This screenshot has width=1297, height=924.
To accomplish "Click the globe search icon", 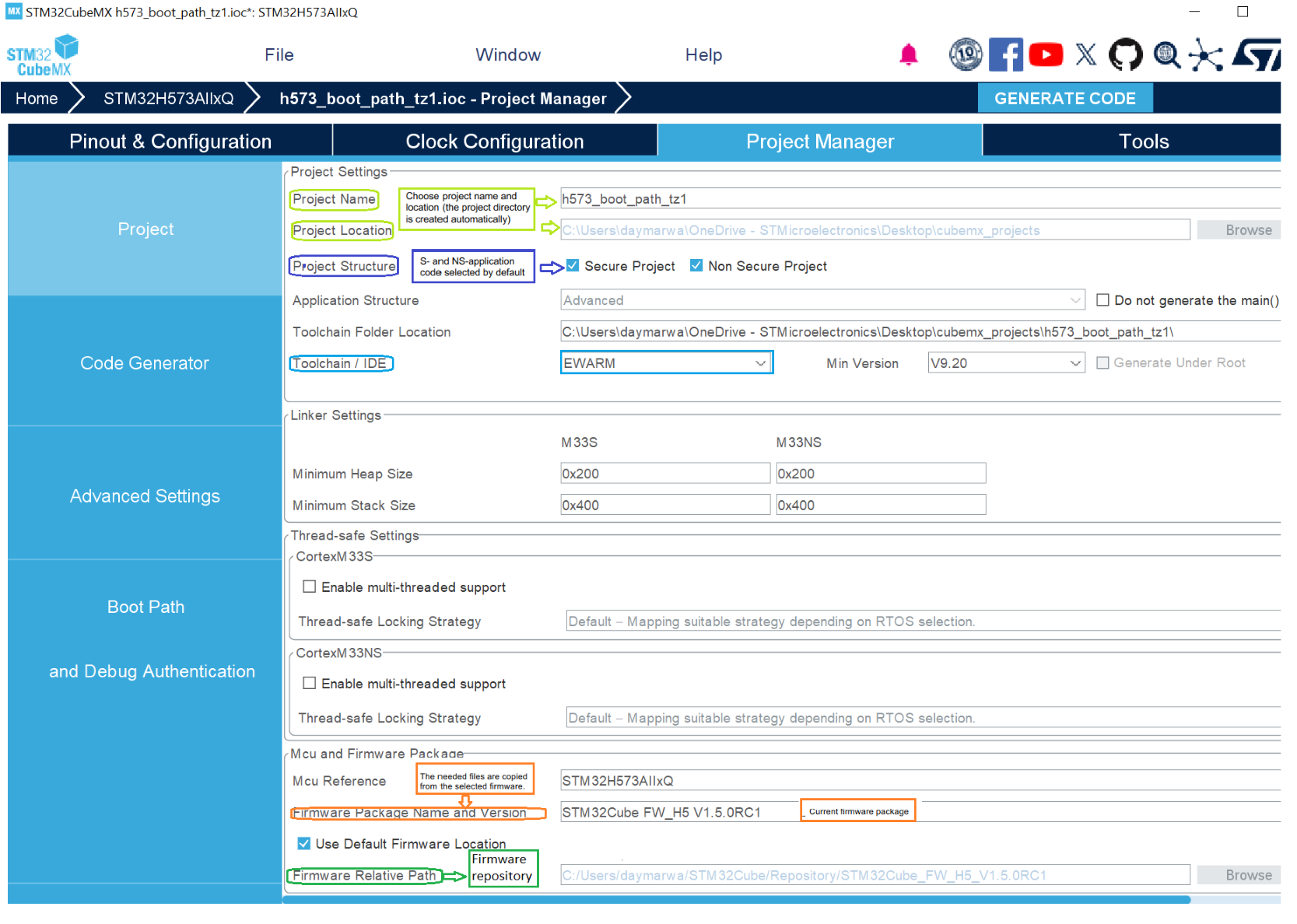I will click(1166, 54).
